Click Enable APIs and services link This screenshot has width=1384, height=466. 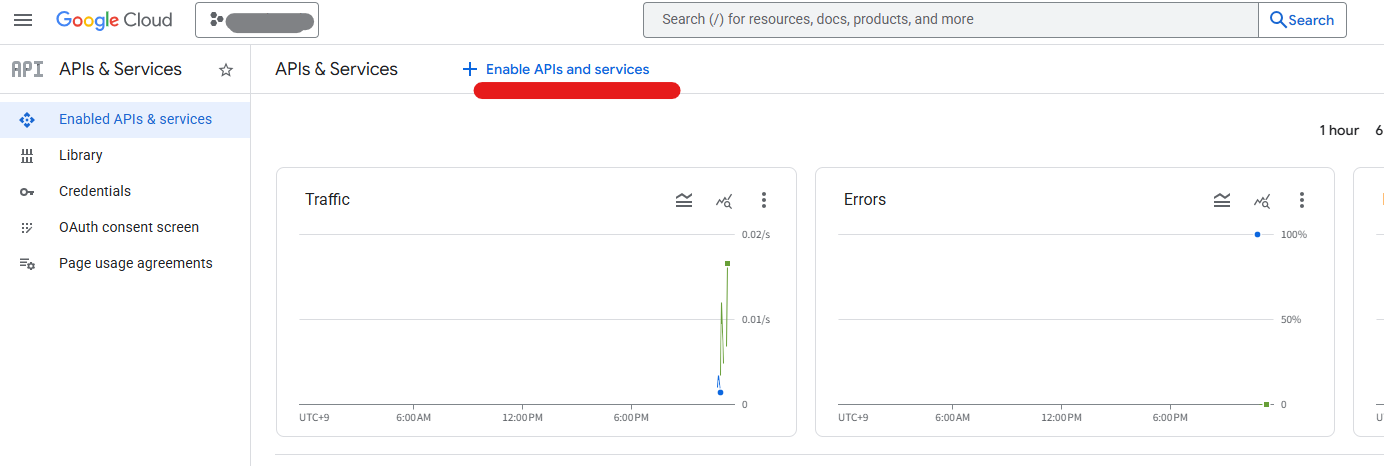[567, 69]
